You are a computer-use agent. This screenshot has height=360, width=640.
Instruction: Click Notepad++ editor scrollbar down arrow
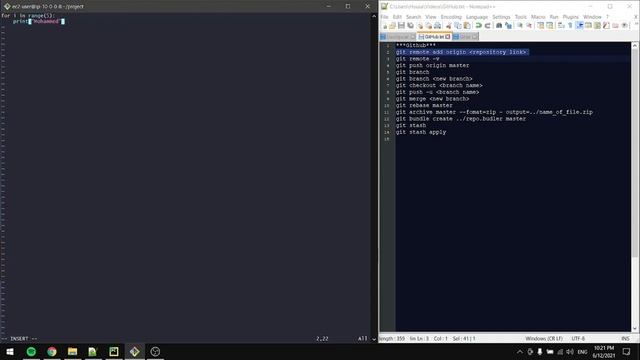pos(635,328)
